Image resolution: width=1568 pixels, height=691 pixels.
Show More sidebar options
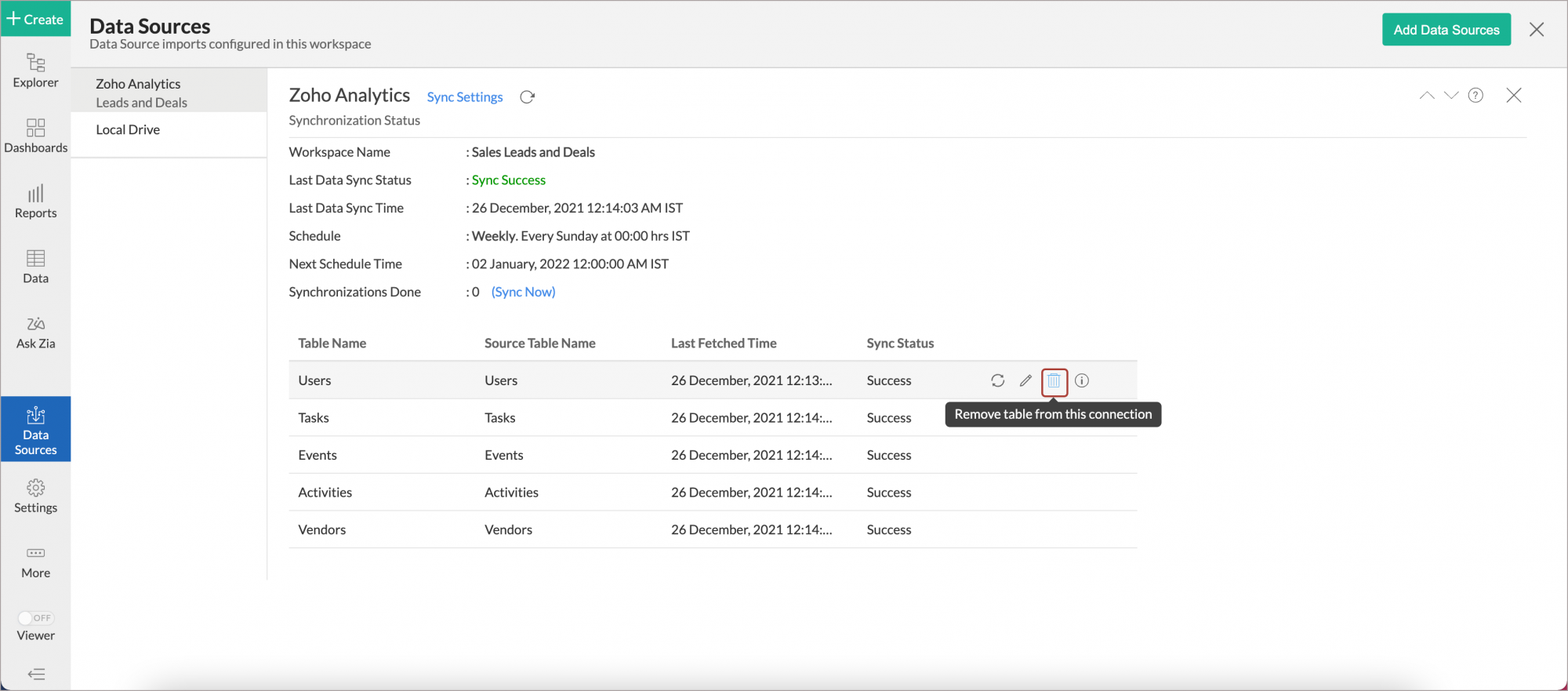35,562
